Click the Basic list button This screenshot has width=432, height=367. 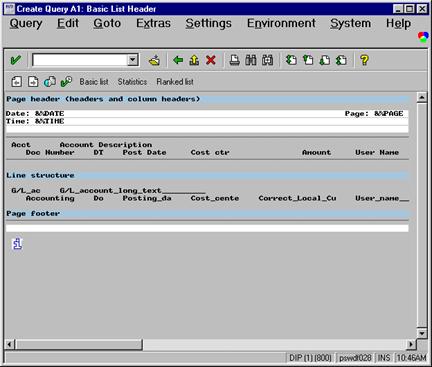tap(94, 82)
